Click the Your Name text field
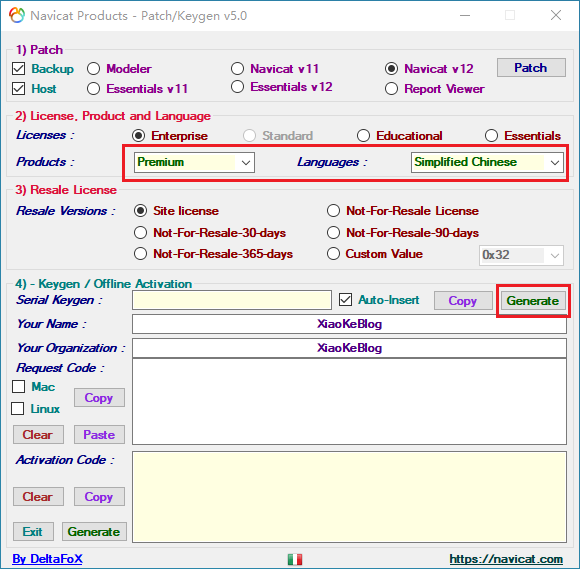Screen dimensions: 580x569 (x=349, y=324)
